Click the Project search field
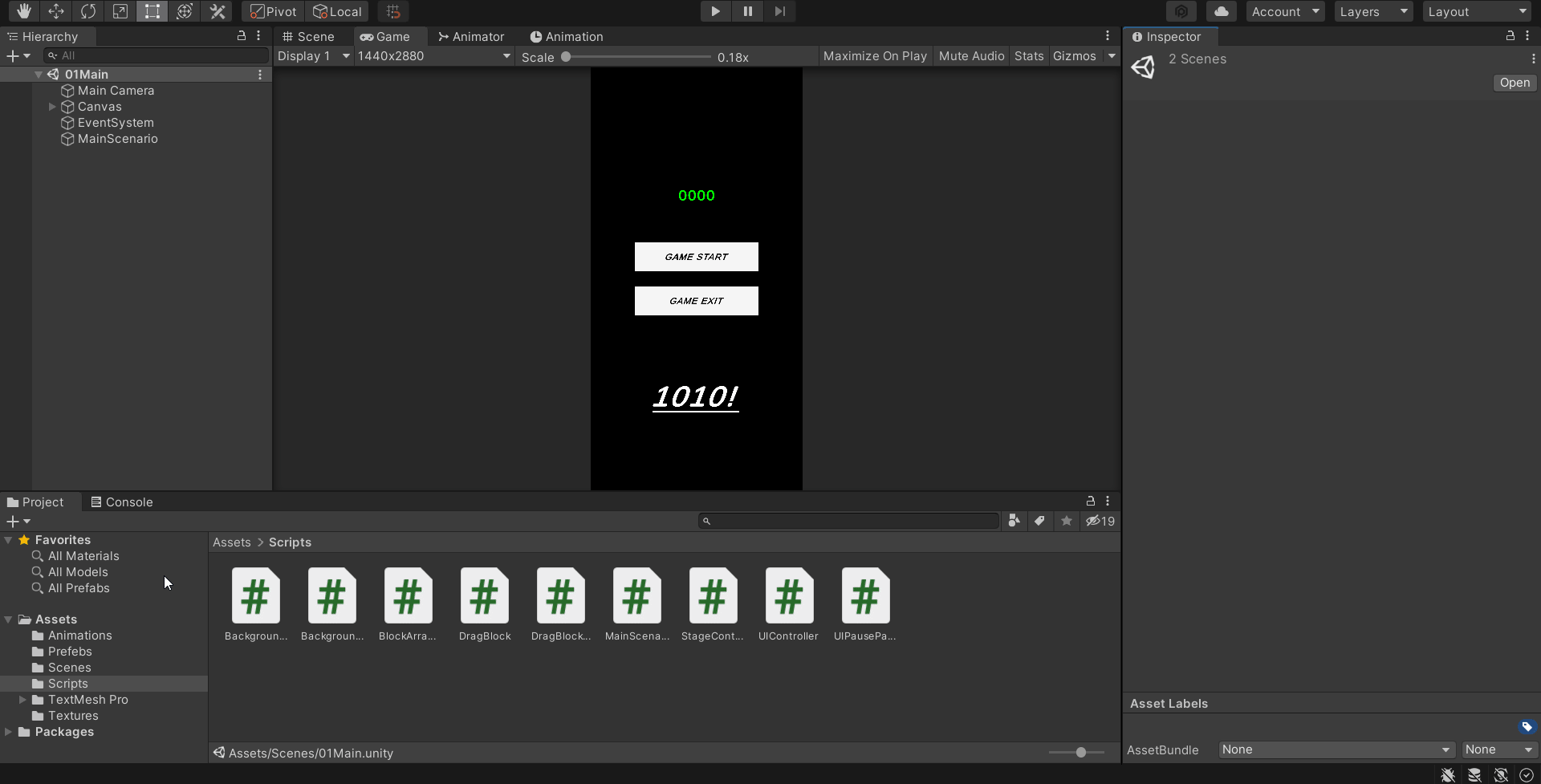The height and width of the screenshot is (784, 1541). [x=847, y=520]
